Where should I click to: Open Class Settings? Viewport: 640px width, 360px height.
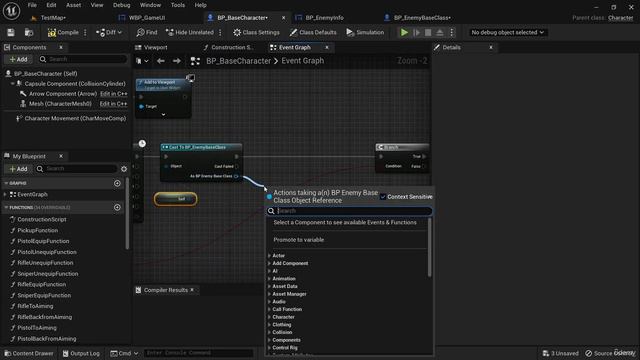[256, 32]
